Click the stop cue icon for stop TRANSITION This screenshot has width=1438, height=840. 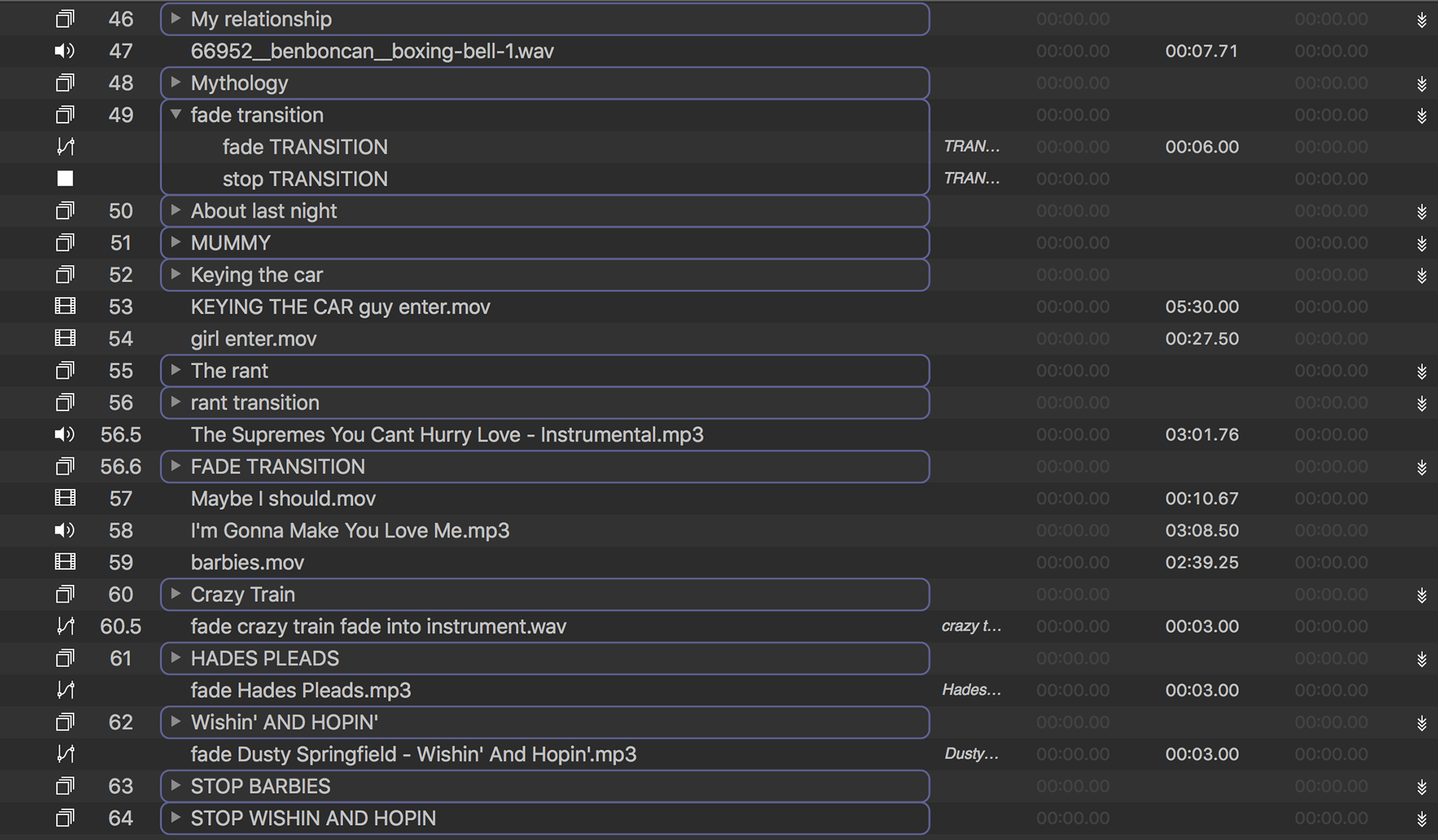pos(65,179)
